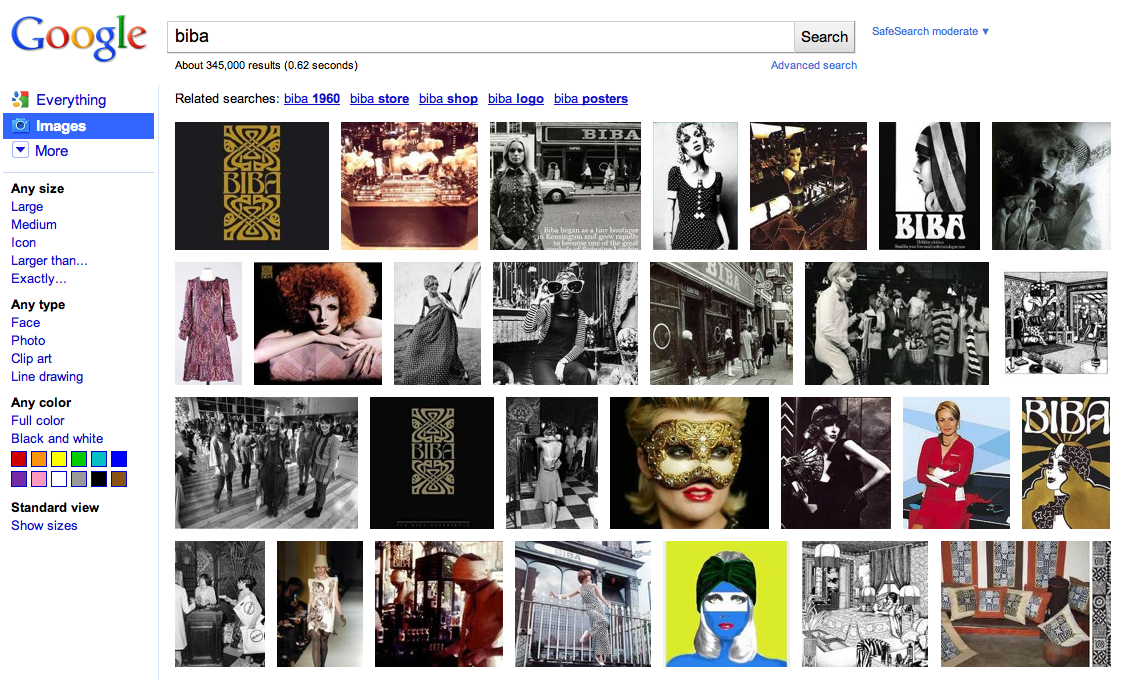This screenshot has height=680, width=1127.
Task: Pick the teal color swatch
Action: [99, 459]
